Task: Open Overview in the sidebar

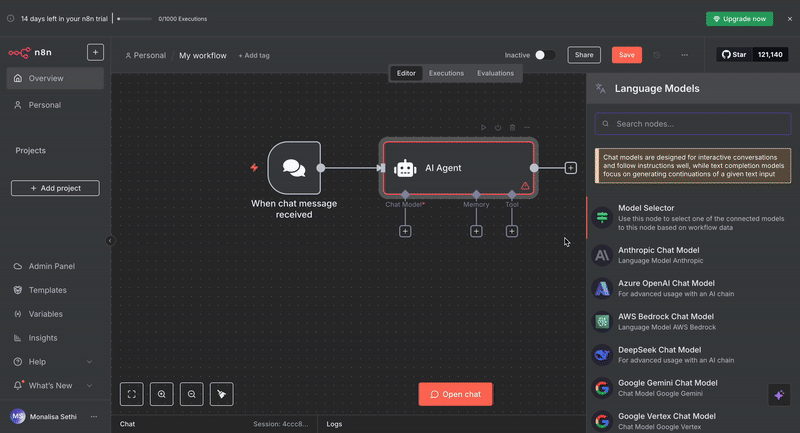Action: (x=55, y=79)
